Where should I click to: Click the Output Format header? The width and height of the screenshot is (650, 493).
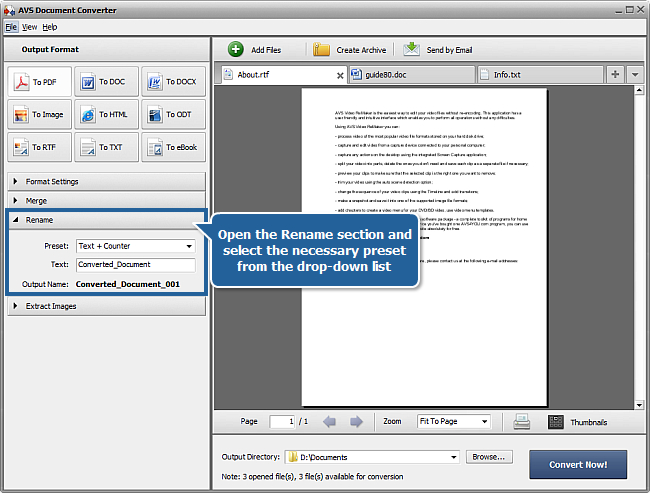[x=50, y=49]
